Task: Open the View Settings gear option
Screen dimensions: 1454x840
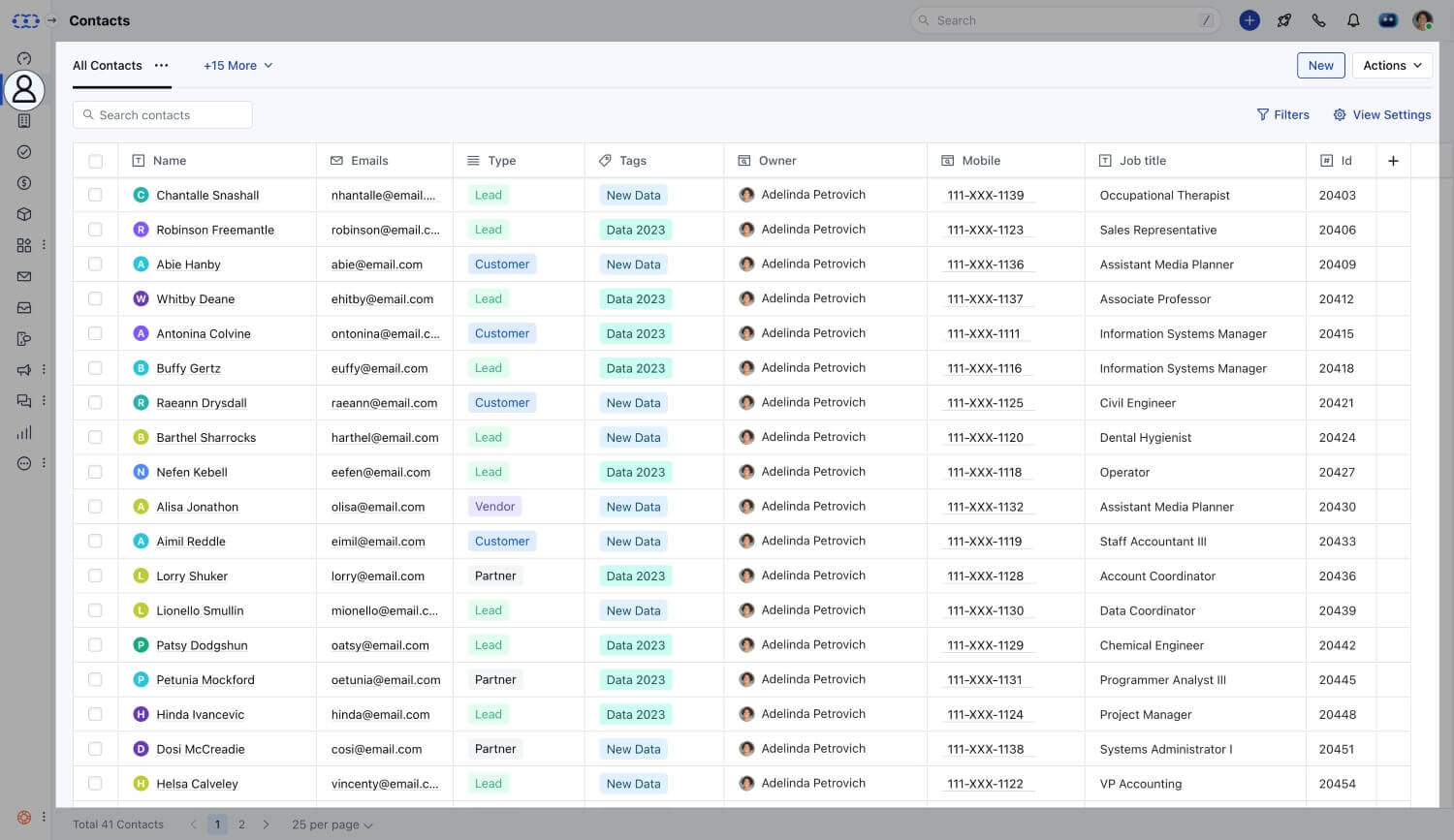Action: [1381, 114]
